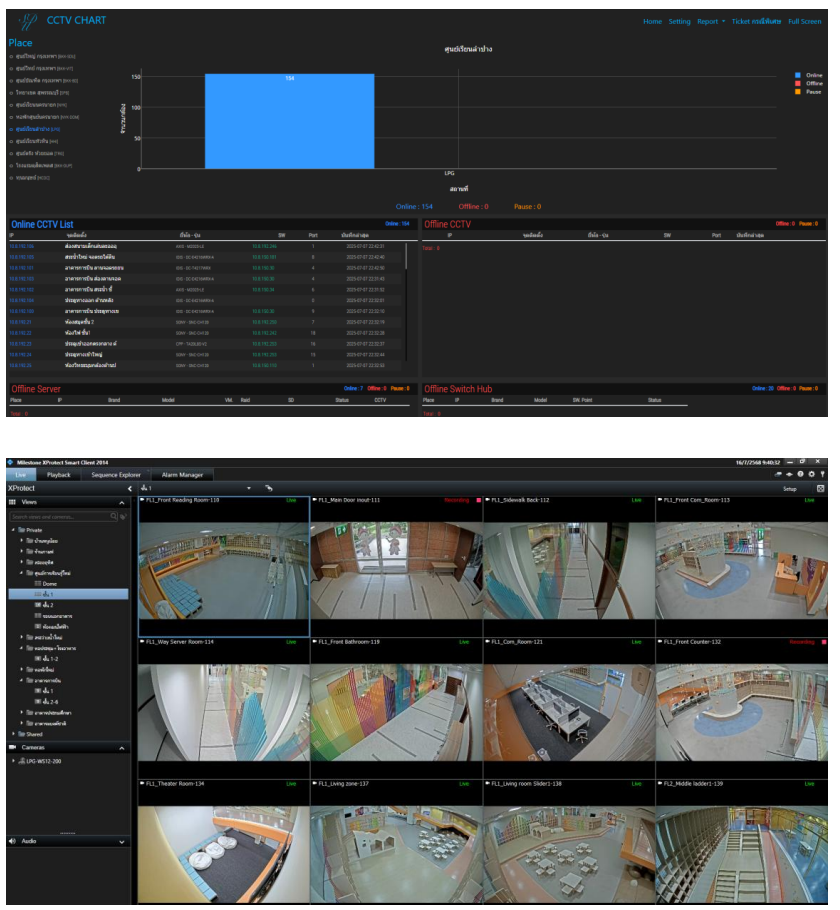This screenshot has width=840, height=910.
Task: Click the Cameras panel camera icon
Action: click(13, 747)
